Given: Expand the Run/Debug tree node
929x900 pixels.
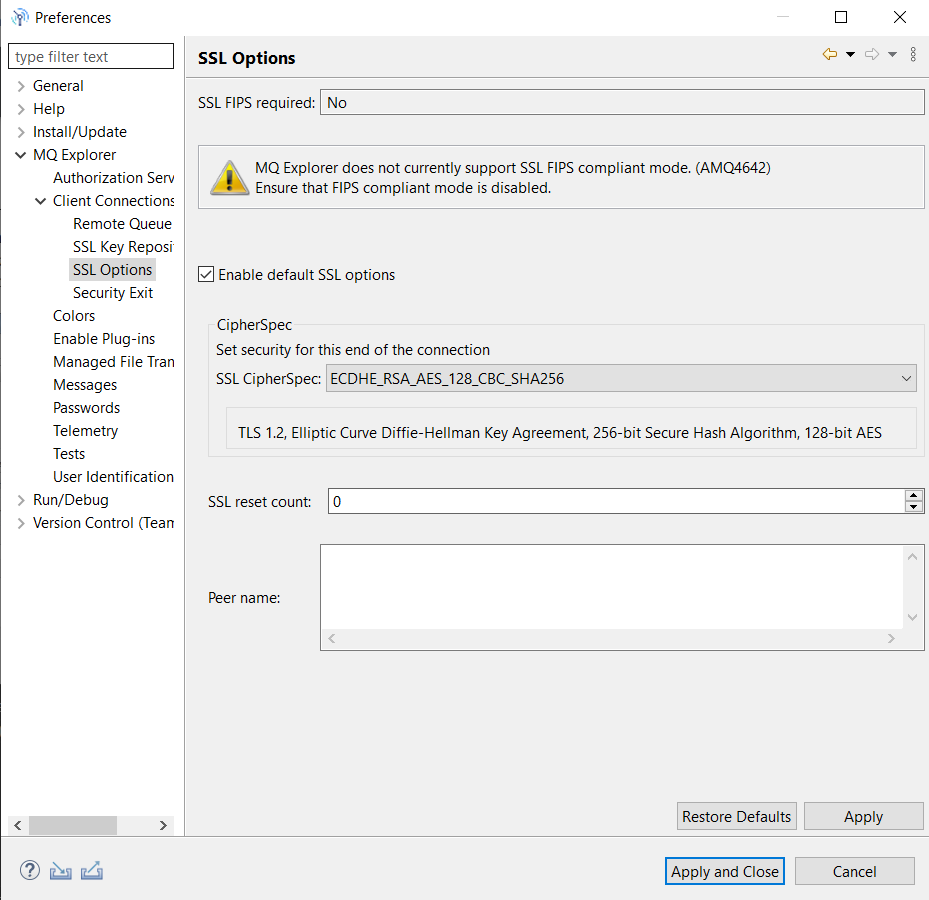Looking at the screenshot, I should pos(21,500).
